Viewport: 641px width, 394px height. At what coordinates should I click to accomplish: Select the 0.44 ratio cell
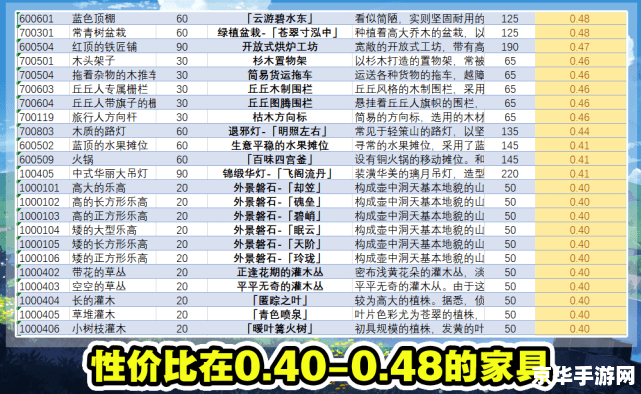580,132
